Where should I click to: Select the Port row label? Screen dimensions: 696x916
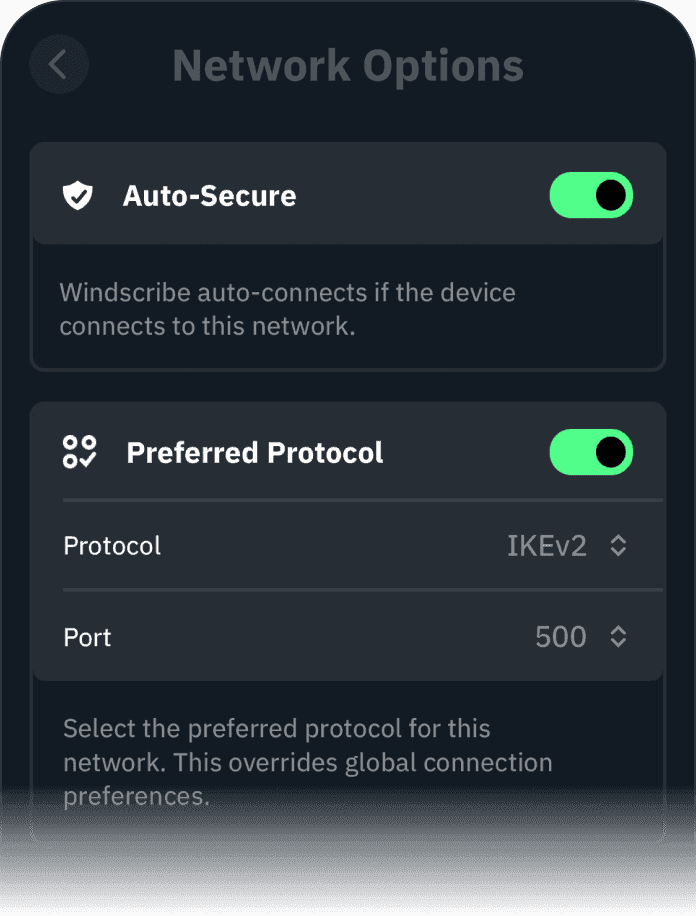click(x=88, y=637)
